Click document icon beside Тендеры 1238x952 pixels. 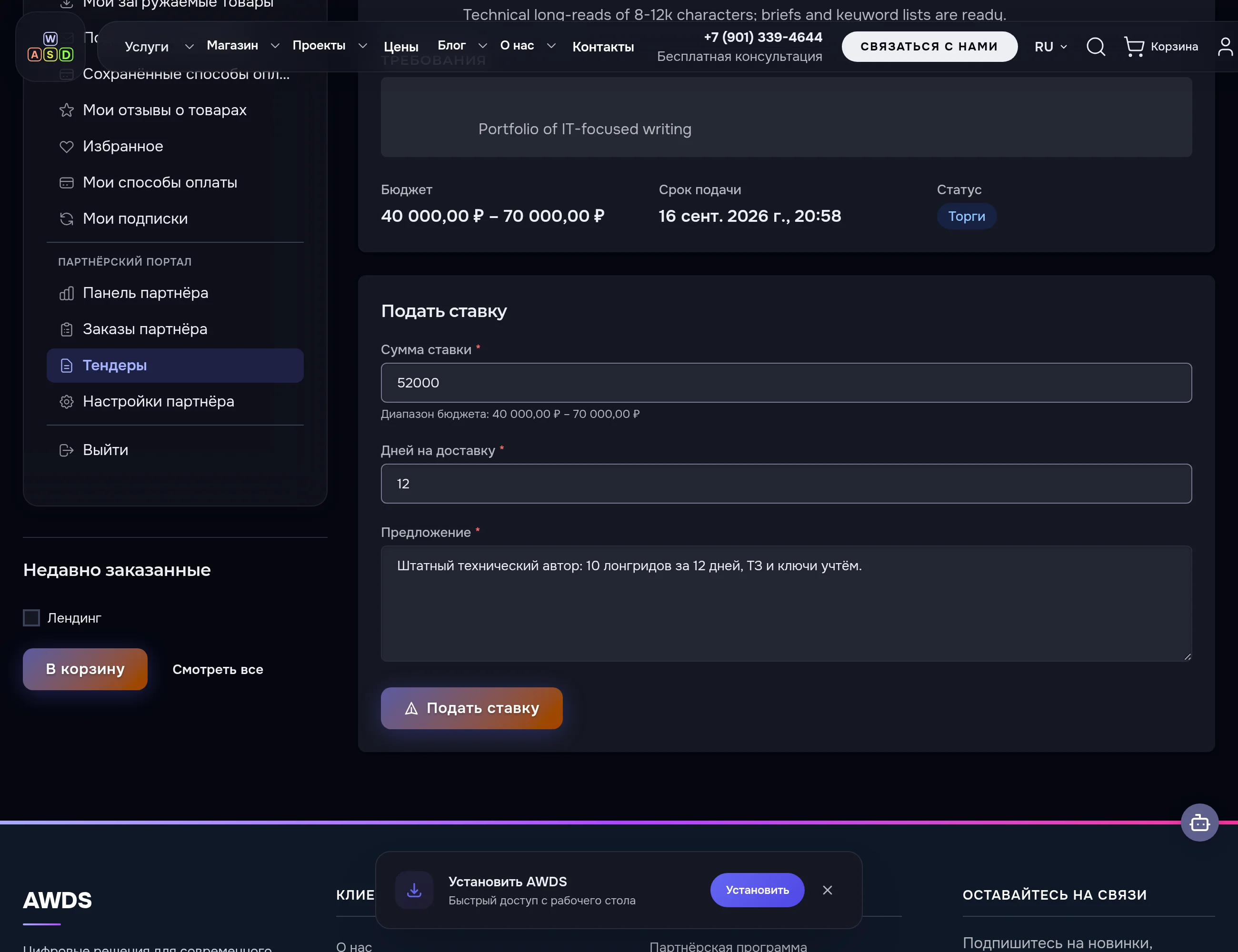pos(66,366)
